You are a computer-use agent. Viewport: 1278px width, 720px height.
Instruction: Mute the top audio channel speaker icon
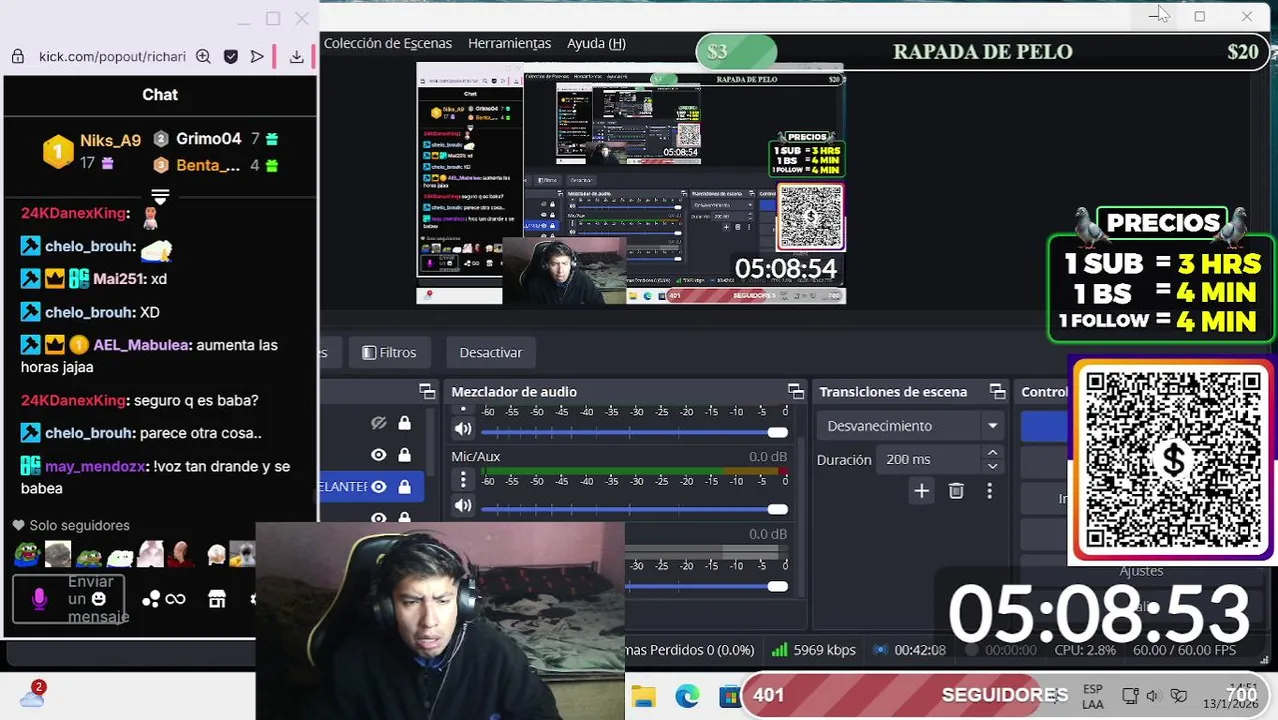(x=463, y=430)
